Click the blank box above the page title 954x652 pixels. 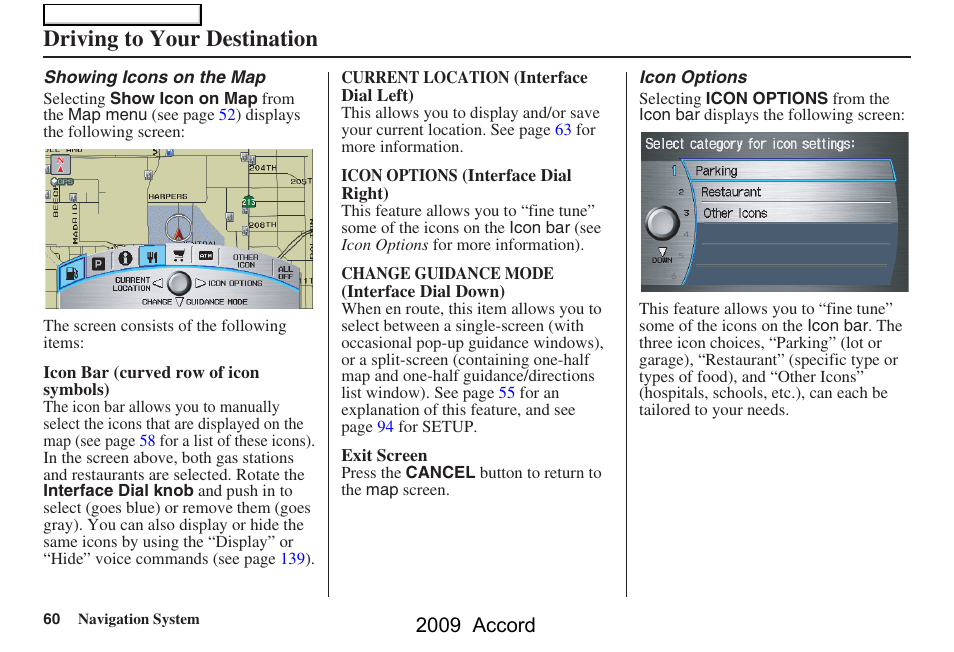122,15
